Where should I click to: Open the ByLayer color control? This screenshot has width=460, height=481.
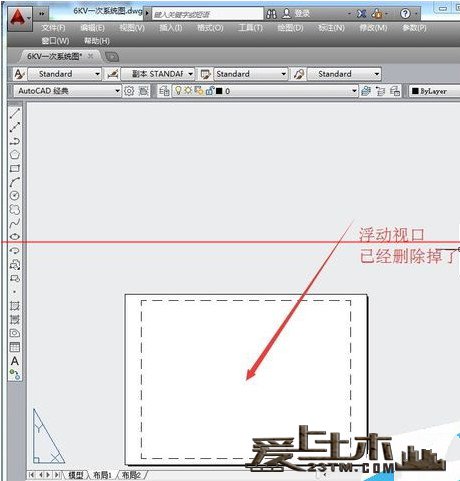(434, 91)
